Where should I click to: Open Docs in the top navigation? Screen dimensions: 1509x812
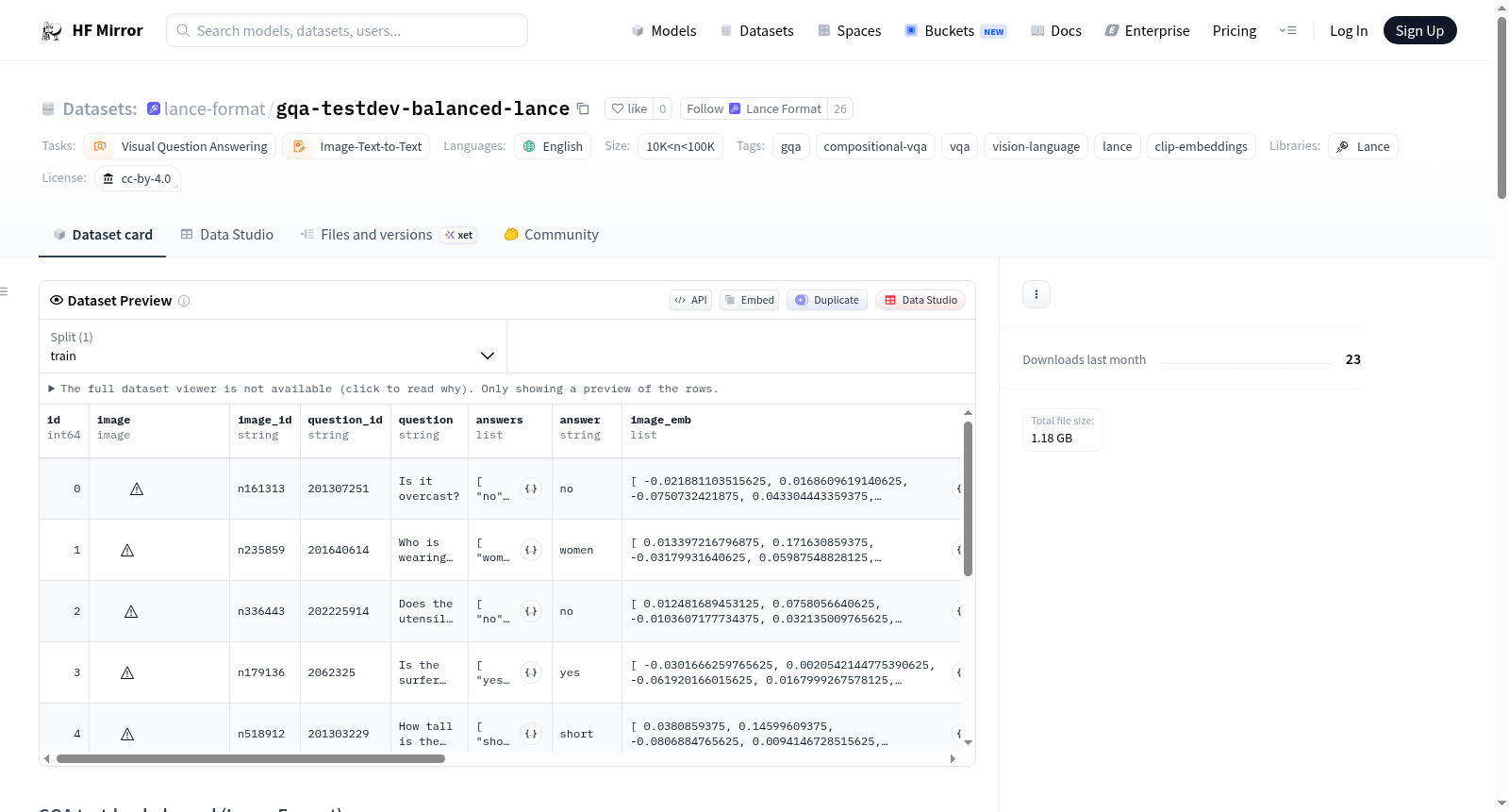tap(1055, 31)
